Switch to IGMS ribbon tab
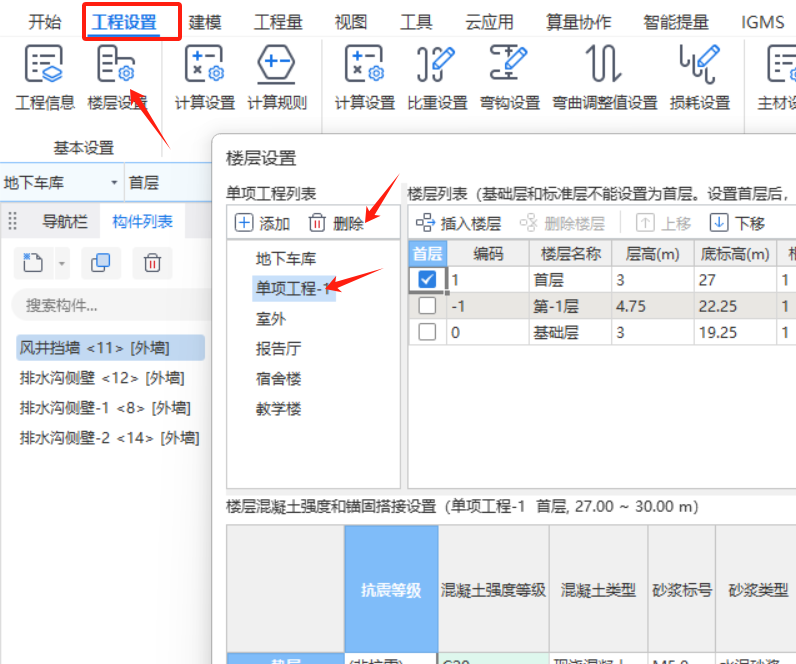 pos(762,22)
